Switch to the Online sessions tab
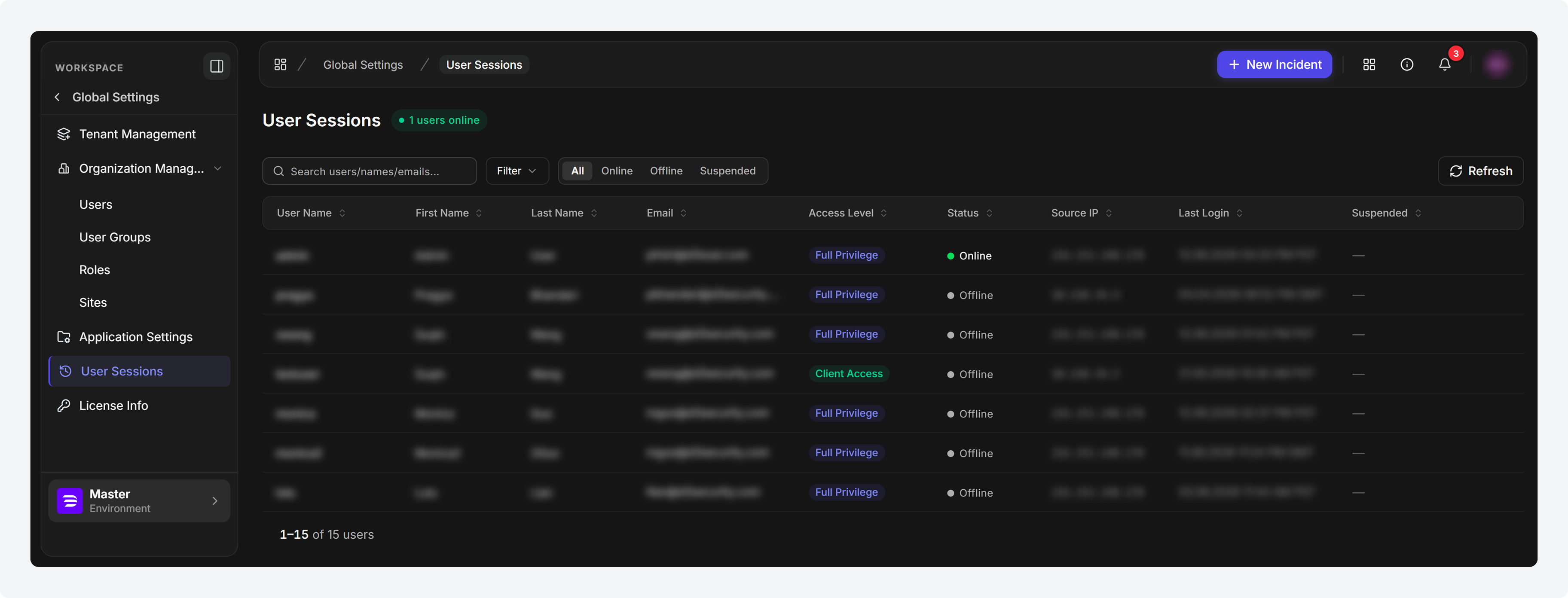This screenshot has width=1568, height=598. click(x=617, y=171)
